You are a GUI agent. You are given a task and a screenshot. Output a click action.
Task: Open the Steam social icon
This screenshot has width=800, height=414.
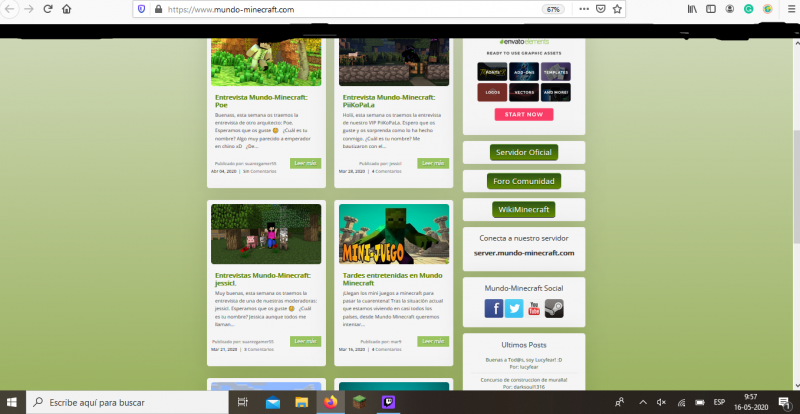[x=554, y=309]
